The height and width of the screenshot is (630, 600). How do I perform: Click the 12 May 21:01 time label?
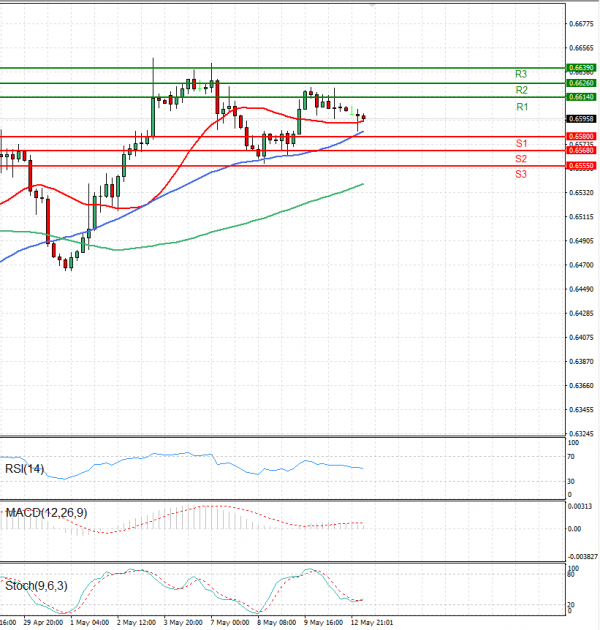tap(372, 623)
